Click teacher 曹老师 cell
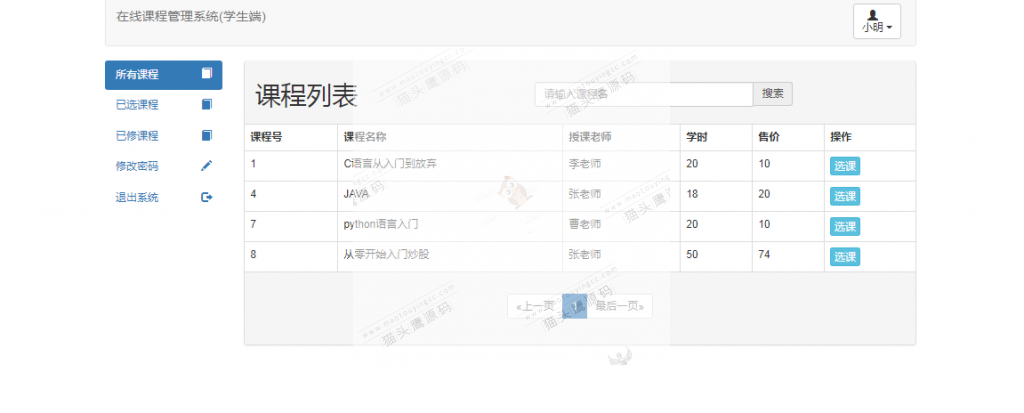Image resolution: width=1024 pixels, height=413 pixels. pos(621,227)
